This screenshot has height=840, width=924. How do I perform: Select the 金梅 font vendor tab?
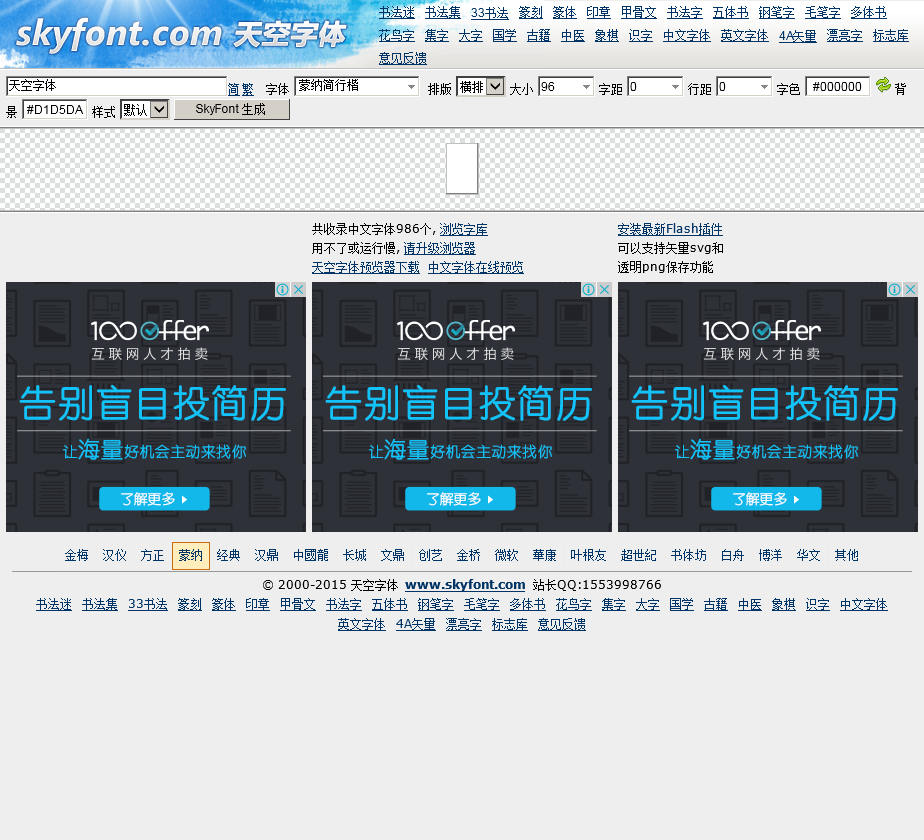77,555
